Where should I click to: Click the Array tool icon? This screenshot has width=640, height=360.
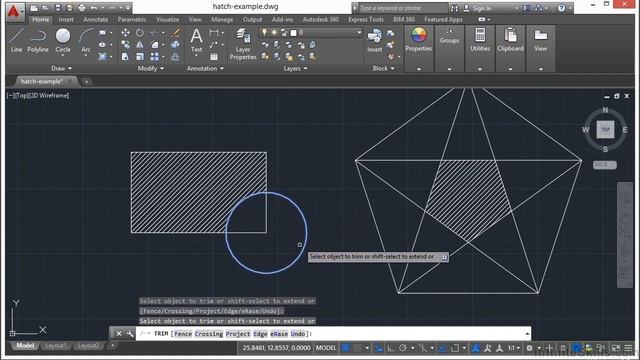[154, 57]
